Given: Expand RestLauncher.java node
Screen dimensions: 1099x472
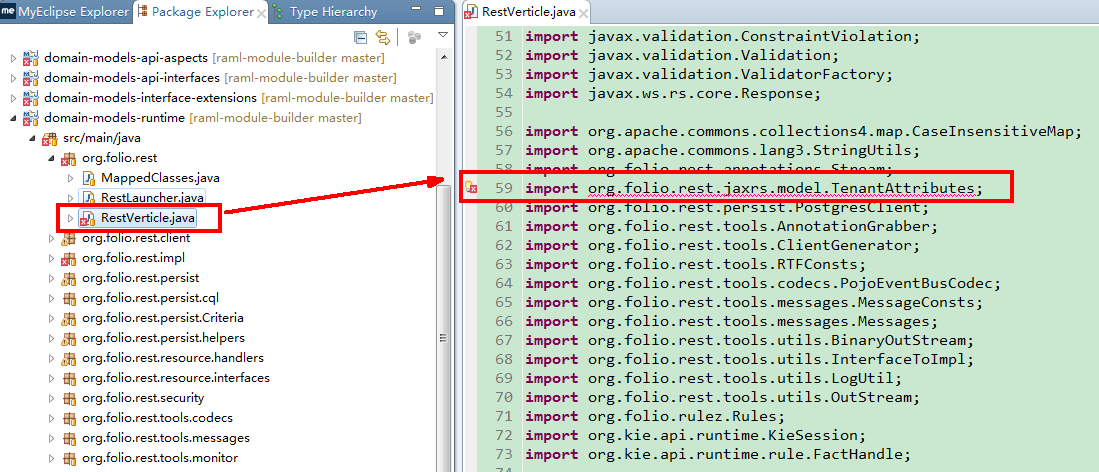Looking at the screenshot, I should tap(70, 198).
